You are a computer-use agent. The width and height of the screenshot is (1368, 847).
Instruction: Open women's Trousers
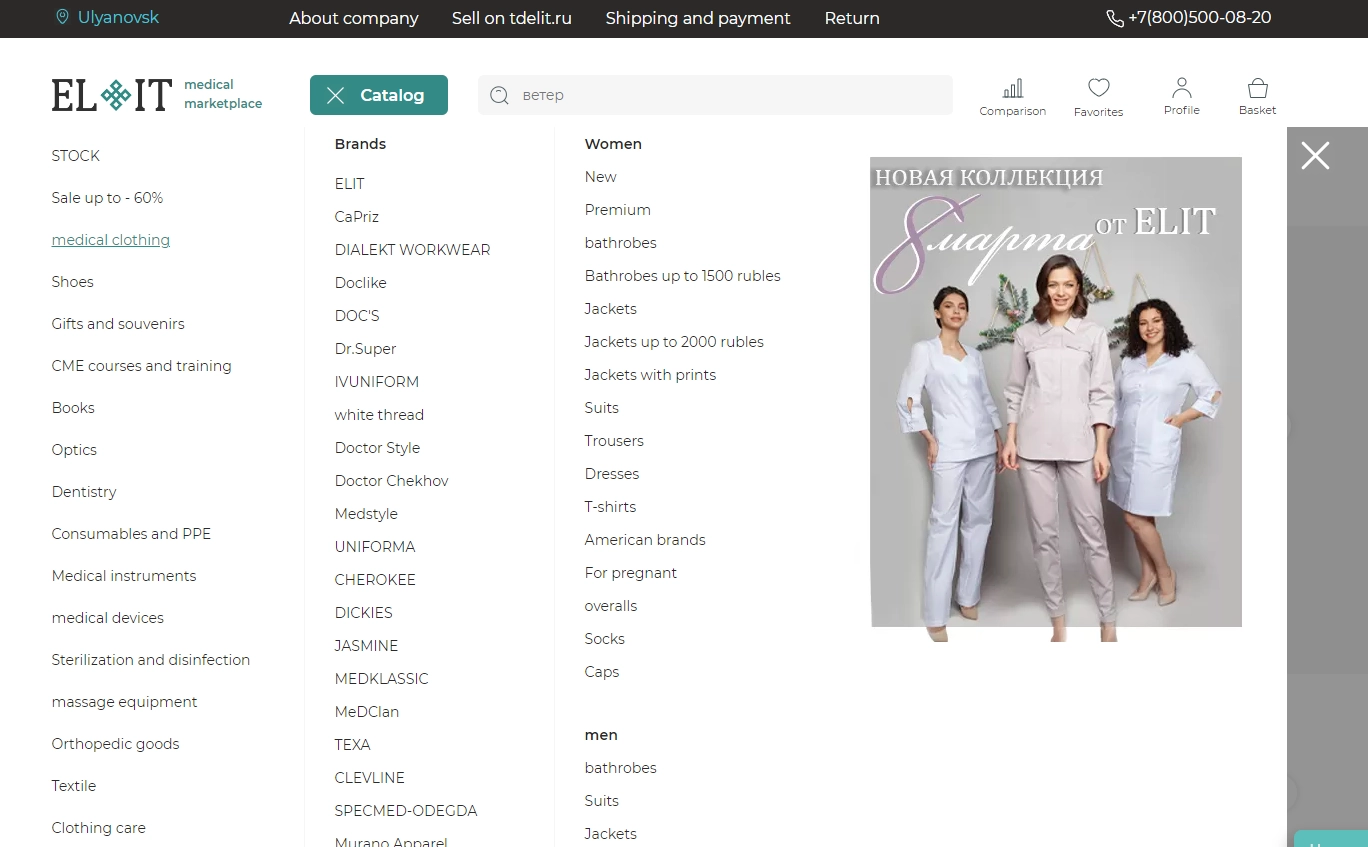[614, 441]
